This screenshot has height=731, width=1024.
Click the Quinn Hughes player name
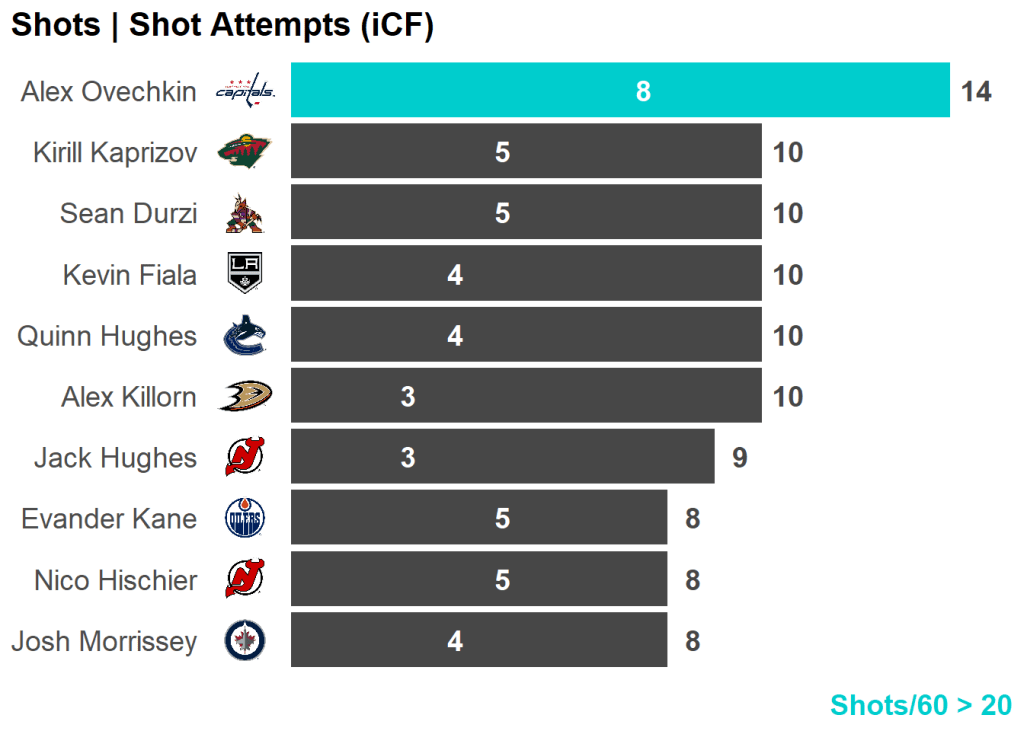click(107, 336)
